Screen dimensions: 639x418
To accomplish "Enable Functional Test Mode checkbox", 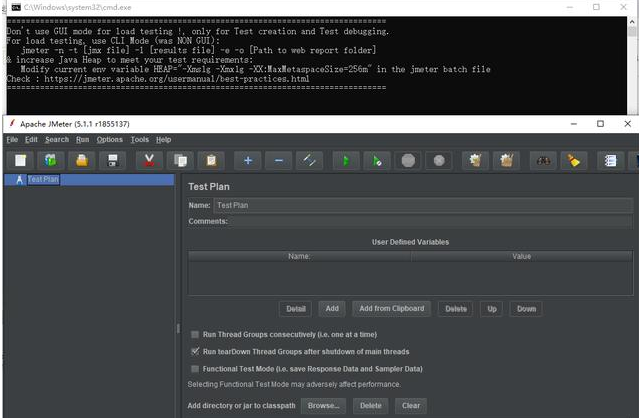I will [x=195, y=369].
